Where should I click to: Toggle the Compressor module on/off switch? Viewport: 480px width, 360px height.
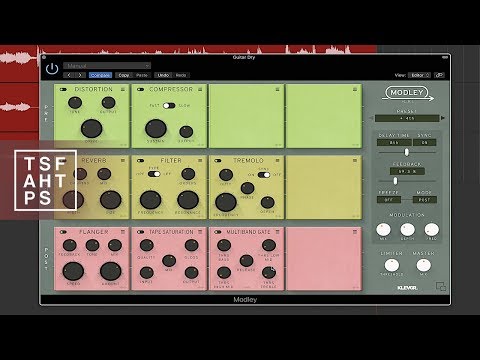coord(140,89)
